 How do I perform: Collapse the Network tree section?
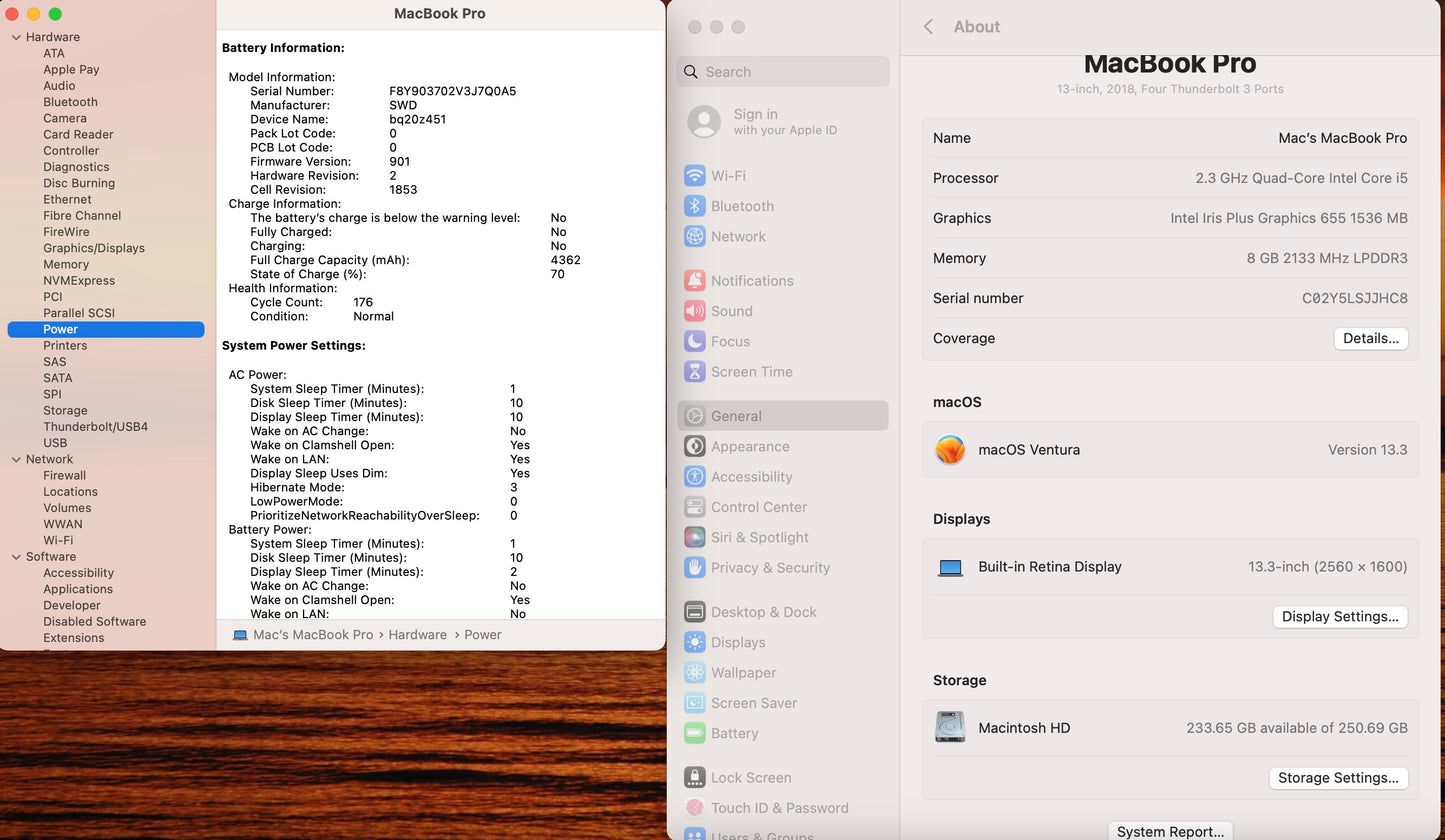pyautogui.click(x=16, y=459)
